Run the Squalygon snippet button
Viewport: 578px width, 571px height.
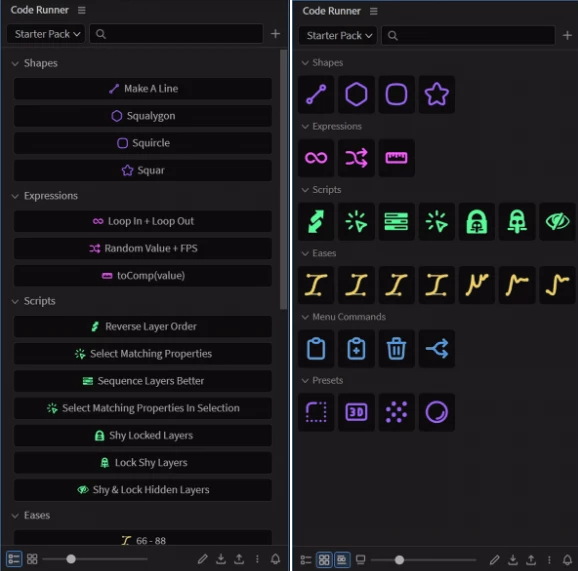click(x=143, y=116)
